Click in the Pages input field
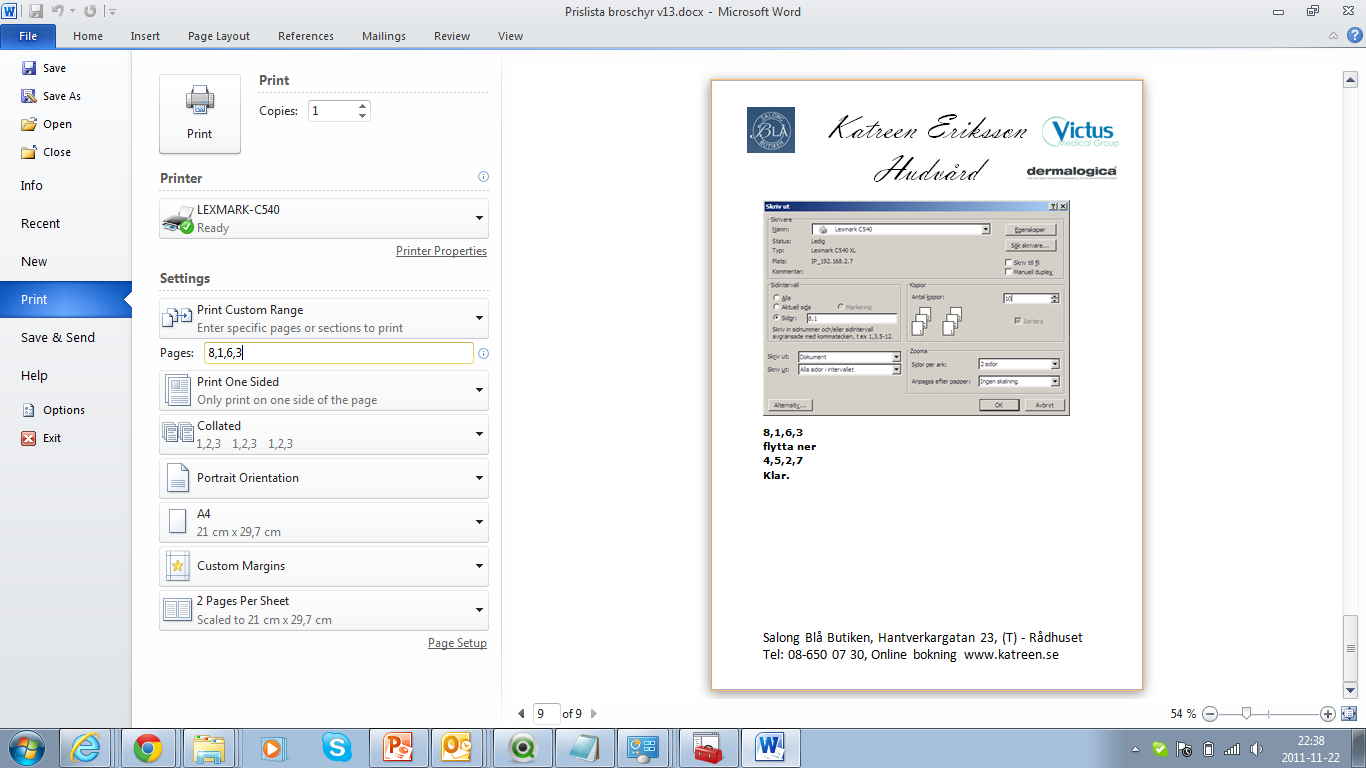The width and height of the screenshot is (1366, 768). pos(338,353)
